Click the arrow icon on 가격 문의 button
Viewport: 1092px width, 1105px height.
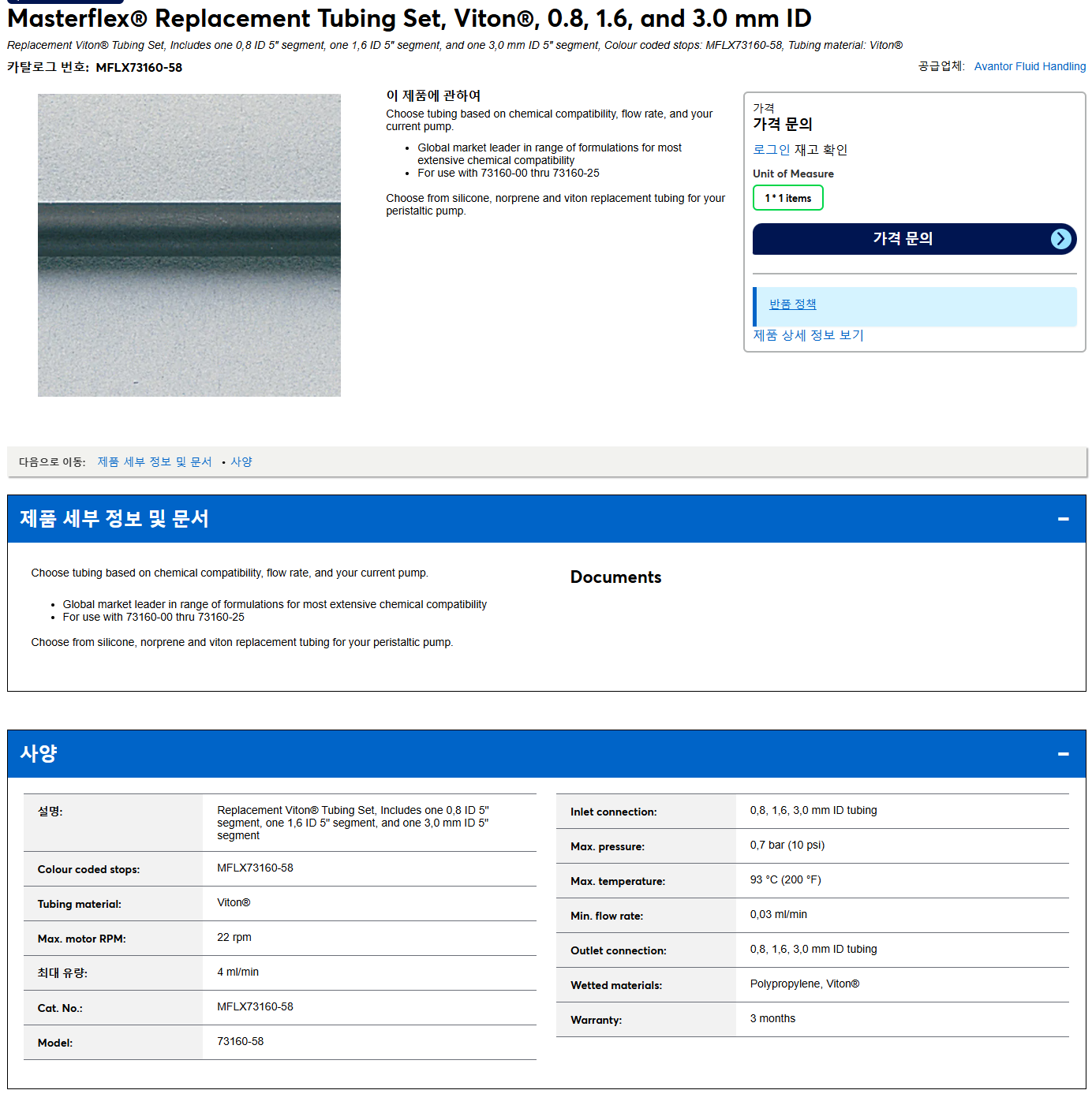click(1061, 239)
